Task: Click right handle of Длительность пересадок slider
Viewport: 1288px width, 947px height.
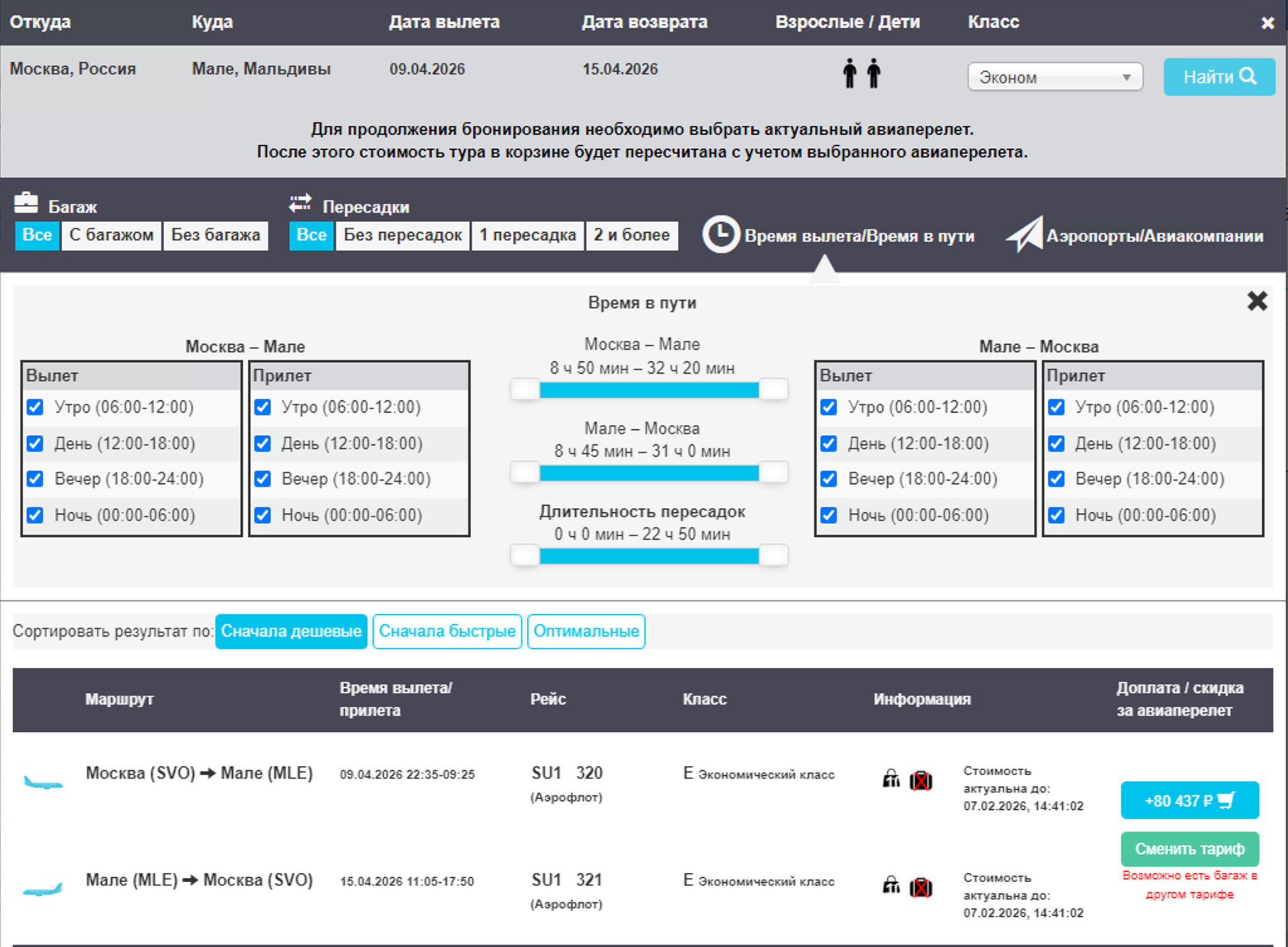Action: 773,555
